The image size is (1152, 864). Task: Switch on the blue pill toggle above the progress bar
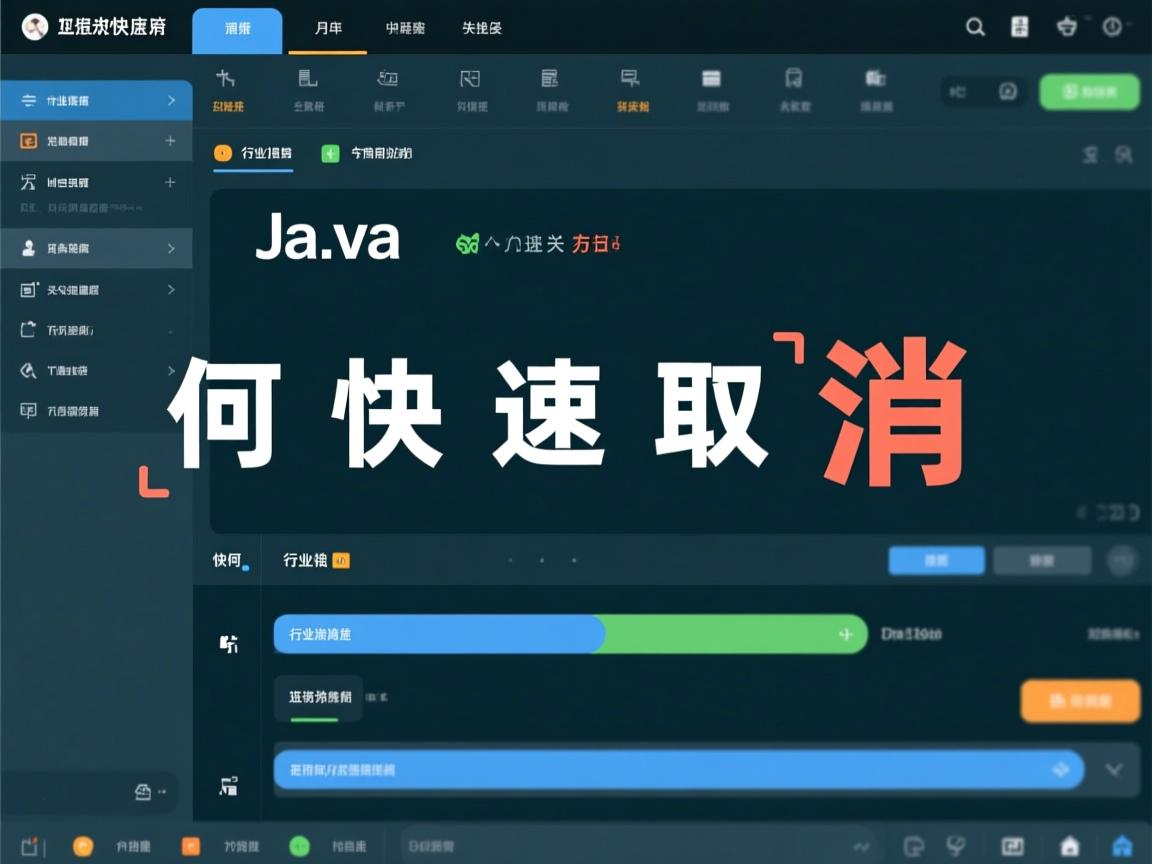coord(936,561)
